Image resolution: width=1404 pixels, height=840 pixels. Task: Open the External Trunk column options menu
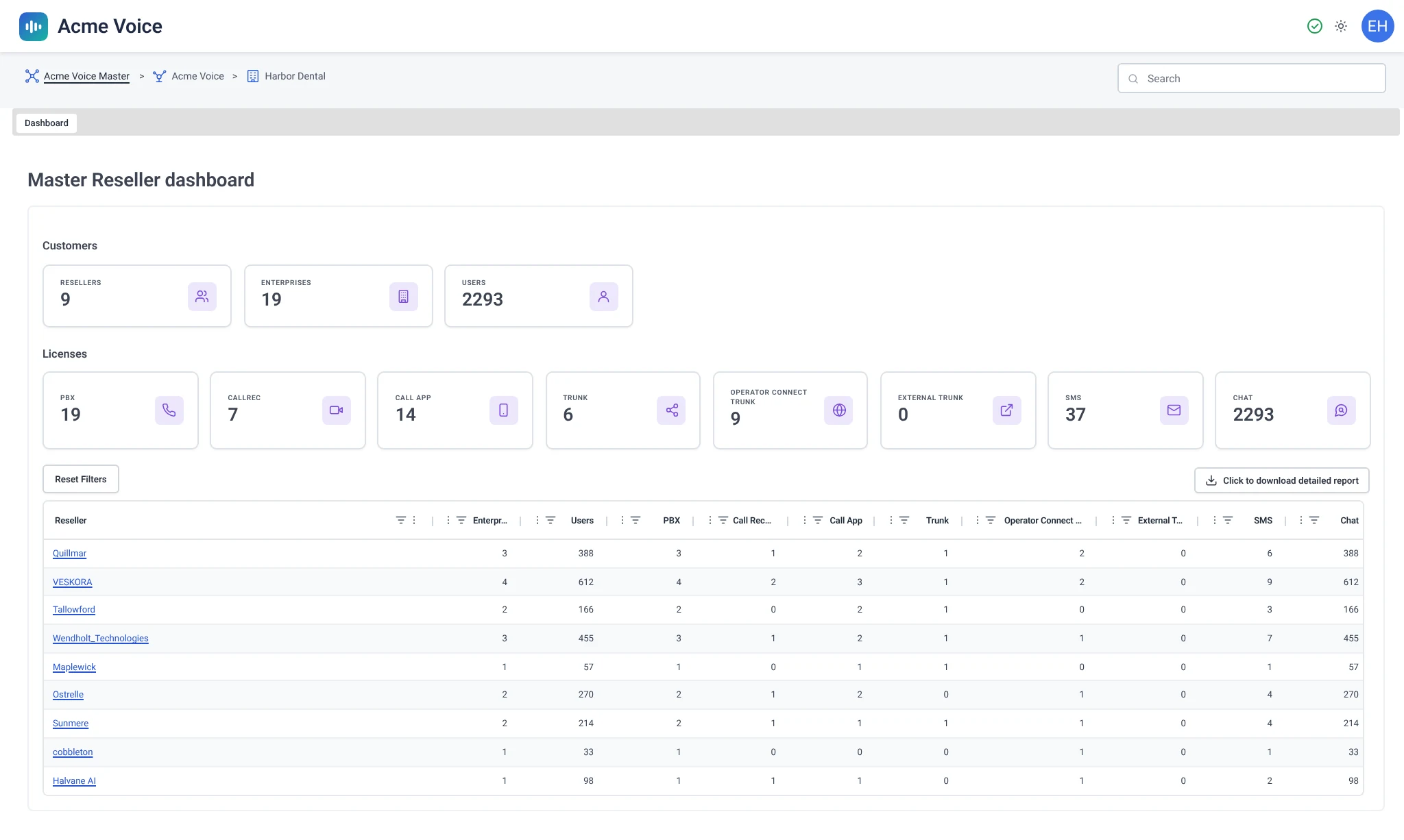pos(1113,520)
